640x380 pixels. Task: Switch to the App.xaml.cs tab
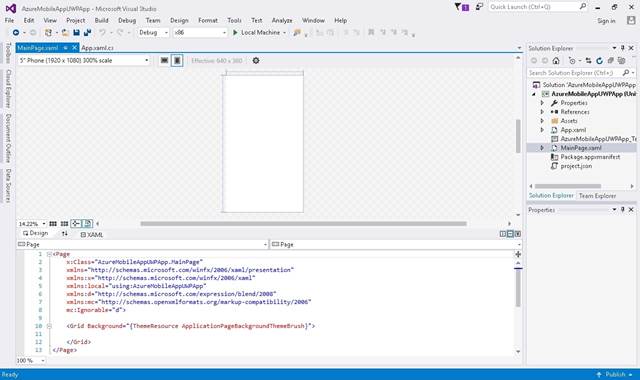pyautogui.click(x=97, y=48)
